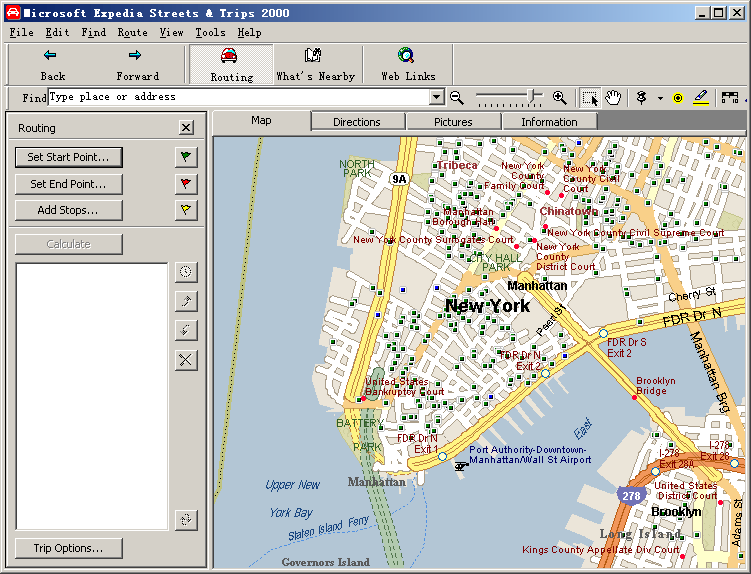Switch to the Information tab
Screen dimensions: 751x574
tap(549, 122)
